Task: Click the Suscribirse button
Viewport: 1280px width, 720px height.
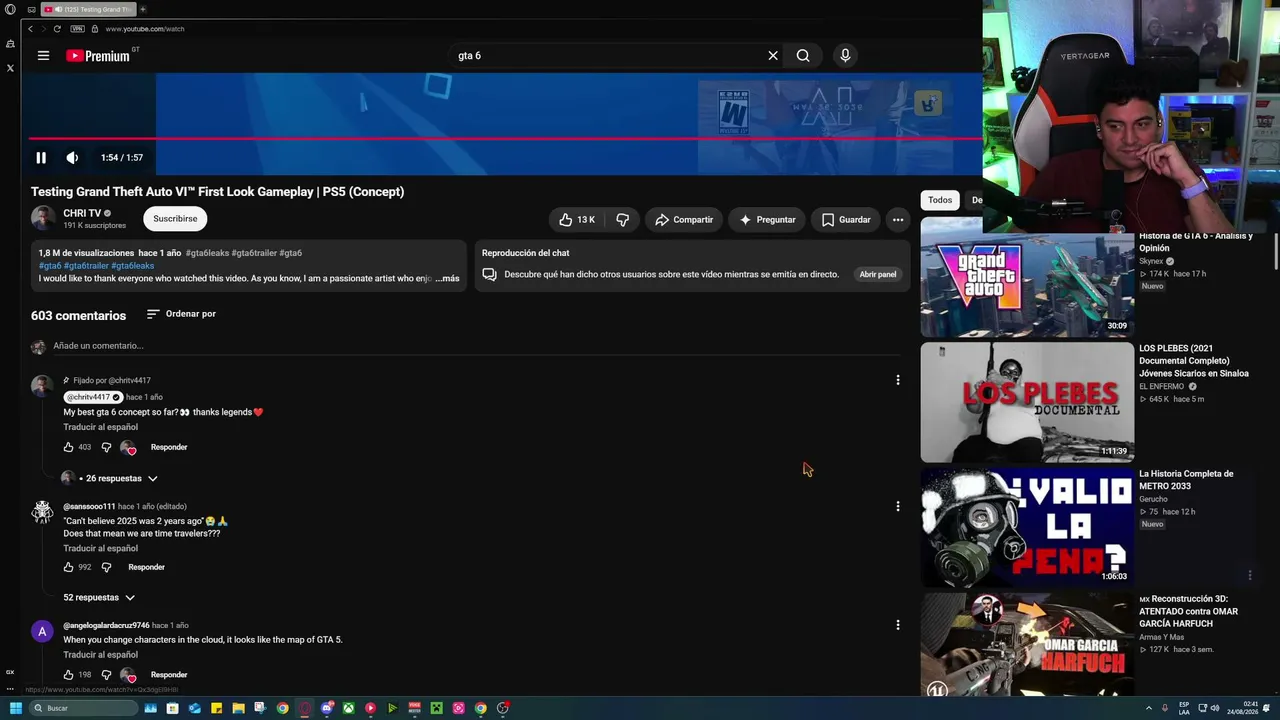Action: pyautogui.click(x=175, y=219)
